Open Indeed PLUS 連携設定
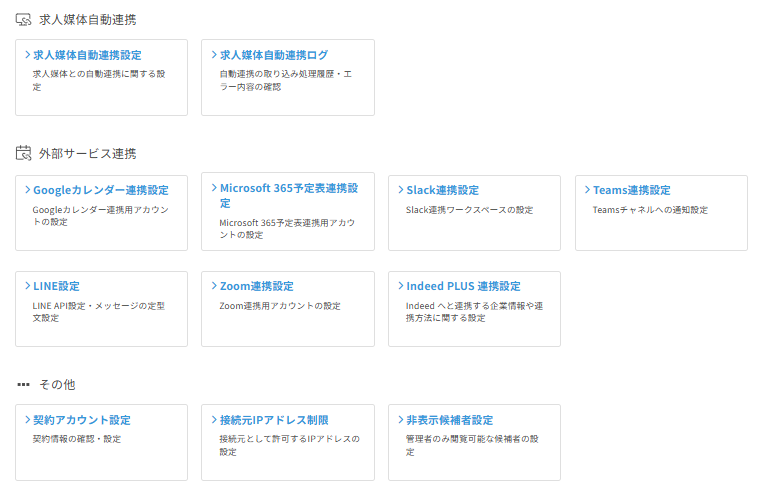759x498 pixels. (x=463, y=286)
